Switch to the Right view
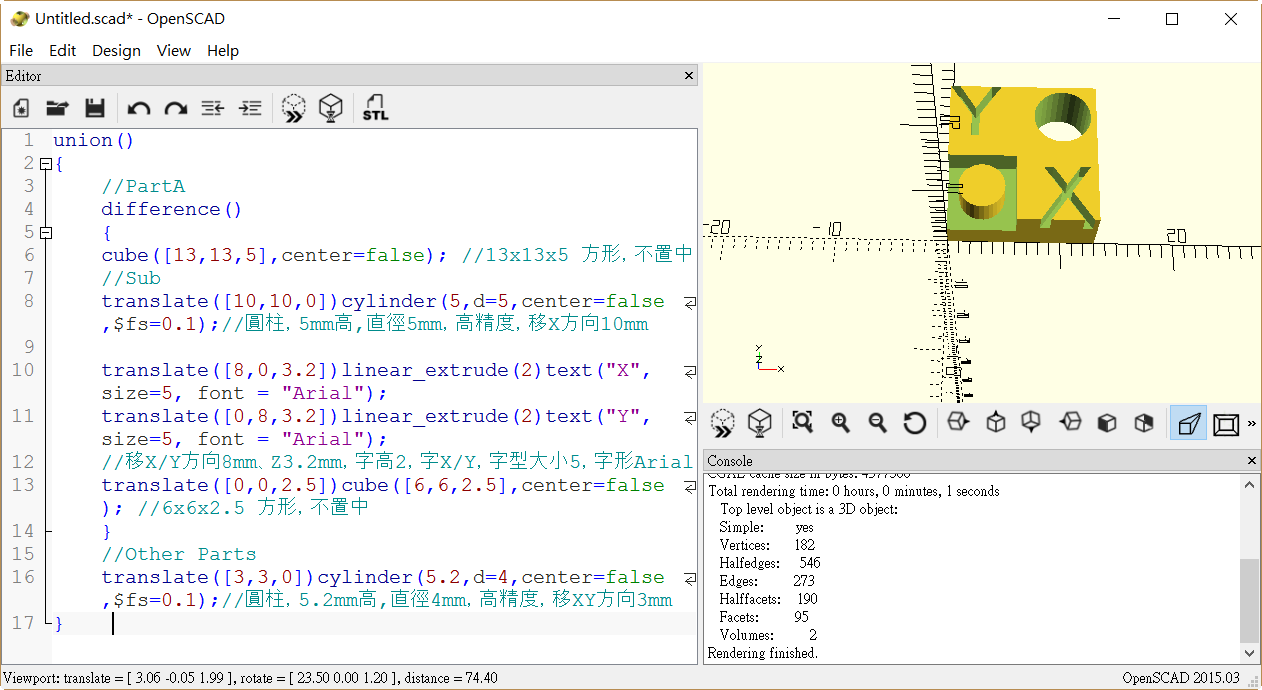Image resolution: width=1262 pixels, height=690 pixels. 957,423
